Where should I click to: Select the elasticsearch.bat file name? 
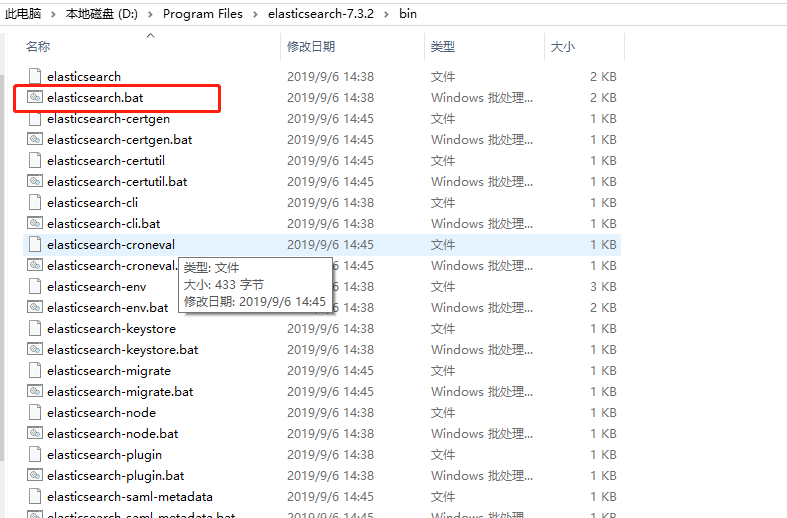coord(95,98)
